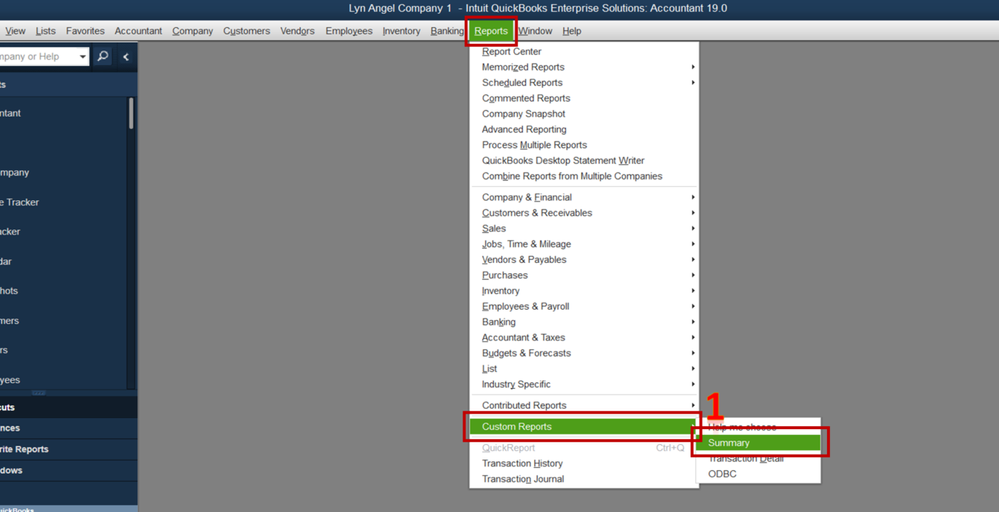Screen dimensions: 999x512
Task: Expand Contributed Reports submenu
Action: point(584,406)
